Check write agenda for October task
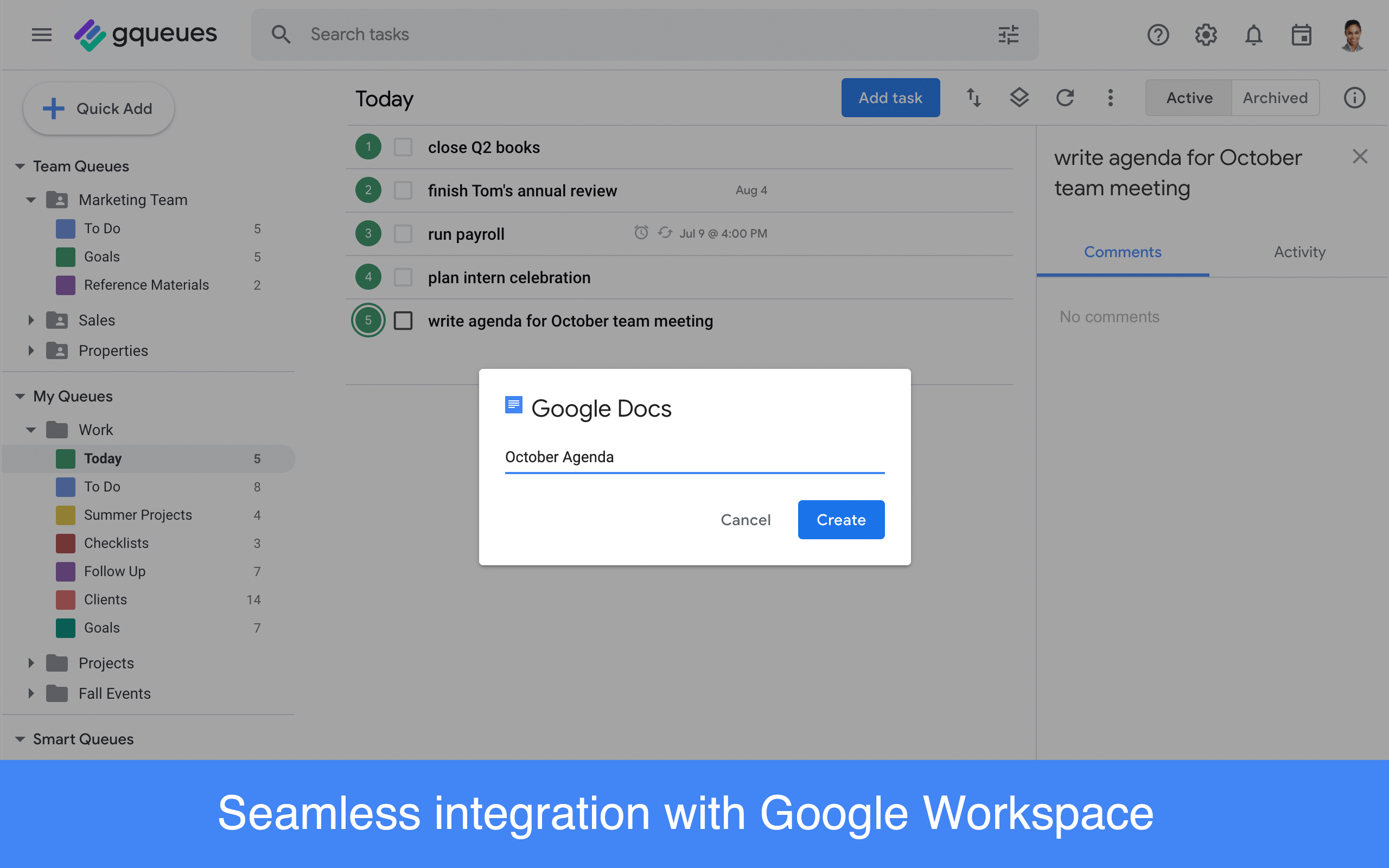 403,320
